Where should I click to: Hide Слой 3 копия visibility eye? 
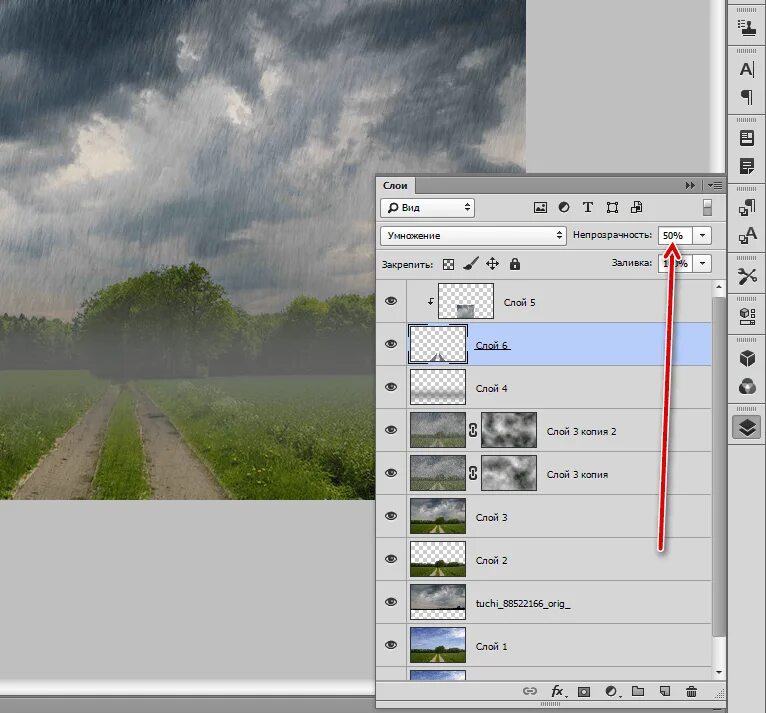pos(391,473)
